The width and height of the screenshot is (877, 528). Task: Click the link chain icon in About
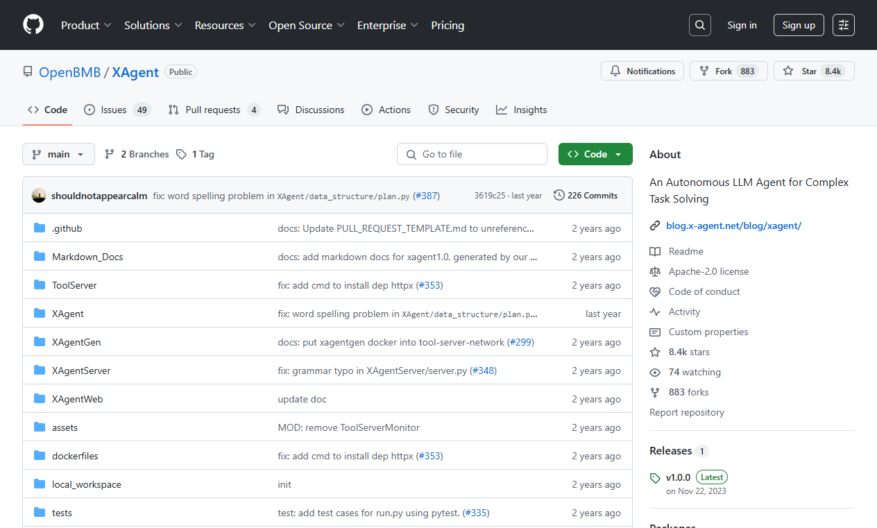click(x=655, y=225)
